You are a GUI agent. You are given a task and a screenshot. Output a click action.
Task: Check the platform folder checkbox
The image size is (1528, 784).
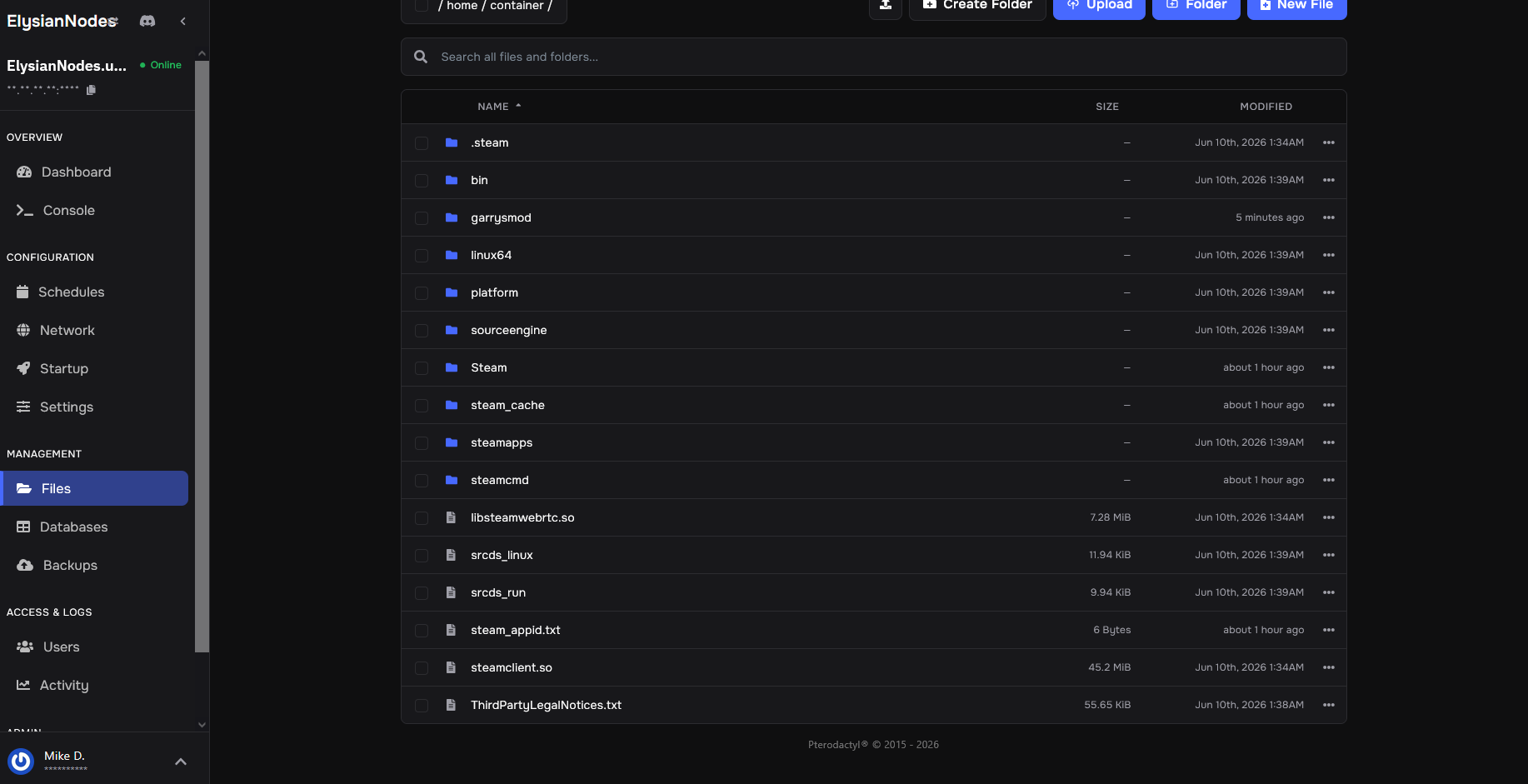pos(422,293)
